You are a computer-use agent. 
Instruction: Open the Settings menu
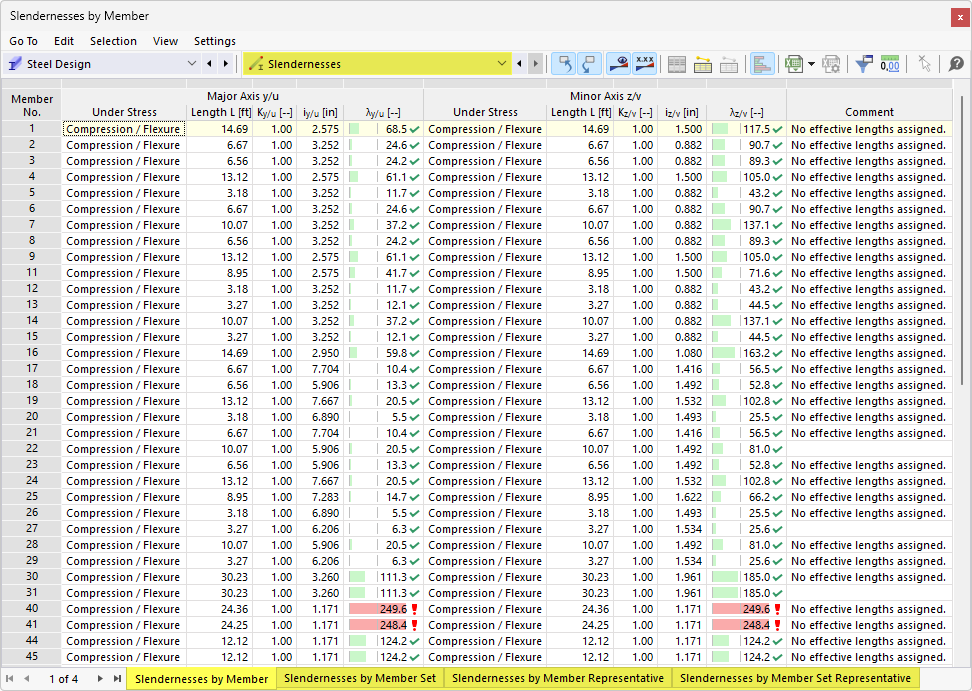214,41
